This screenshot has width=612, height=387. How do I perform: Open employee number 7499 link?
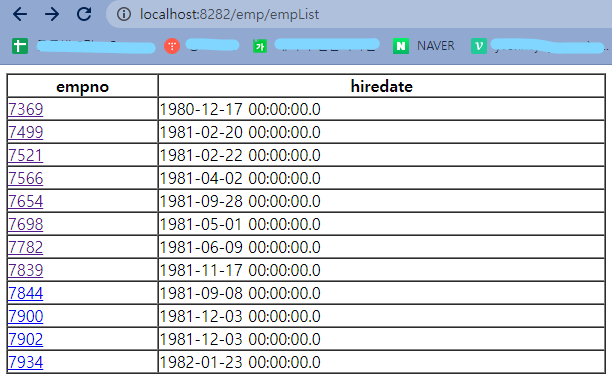(25, 132)
